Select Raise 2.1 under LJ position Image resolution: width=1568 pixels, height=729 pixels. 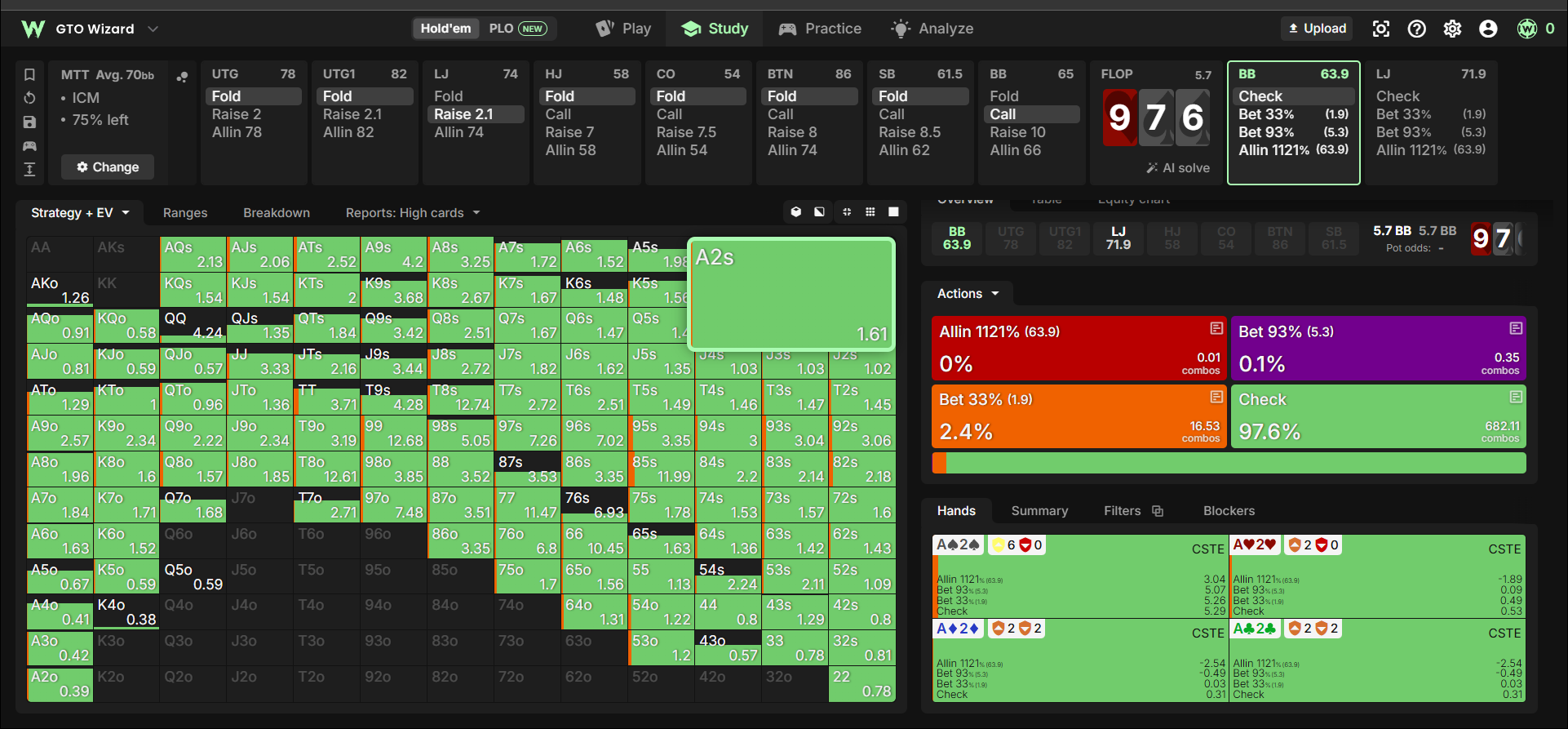click(x=476, y=114)
